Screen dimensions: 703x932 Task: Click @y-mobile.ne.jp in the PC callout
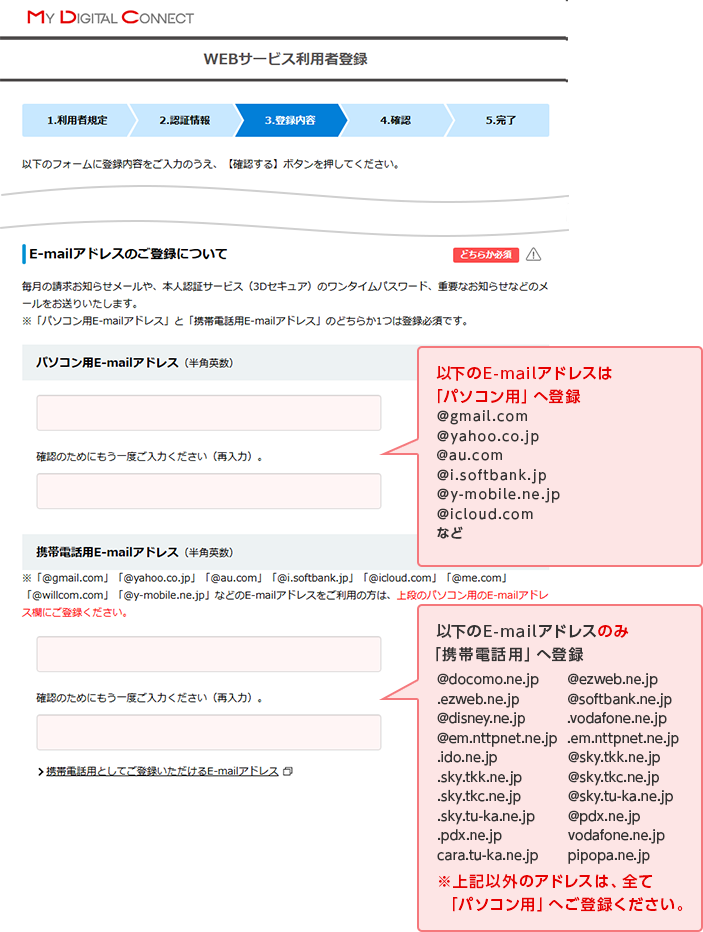click(498, 495)
